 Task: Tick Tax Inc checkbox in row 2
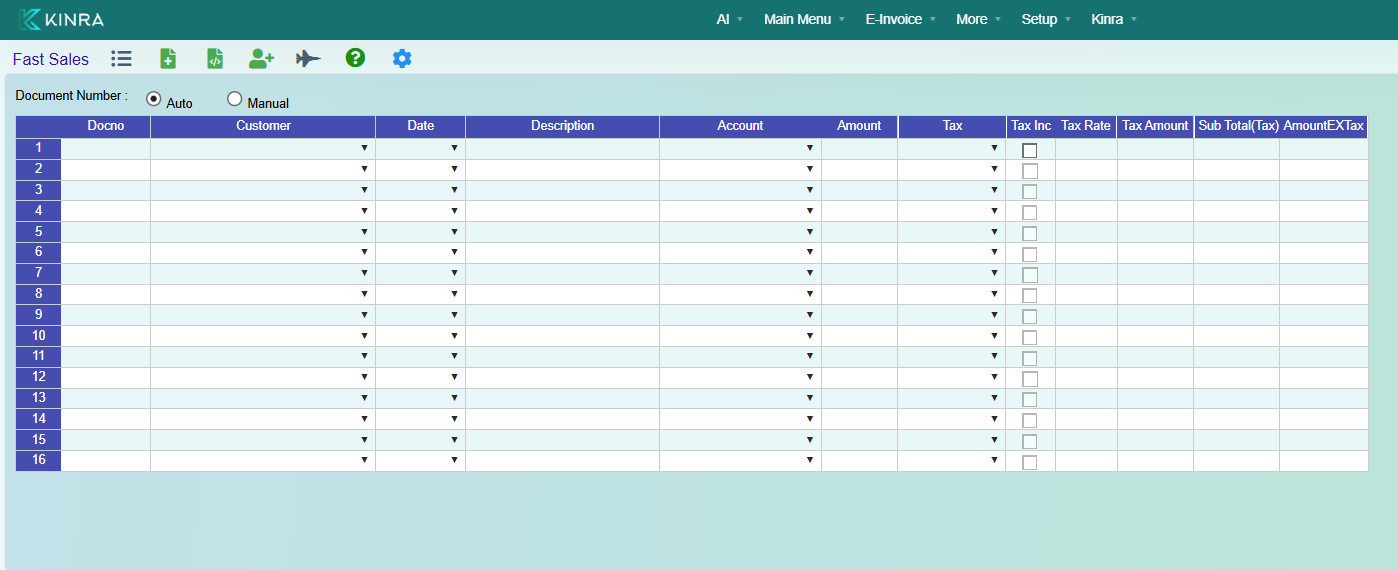[1030, 171]
